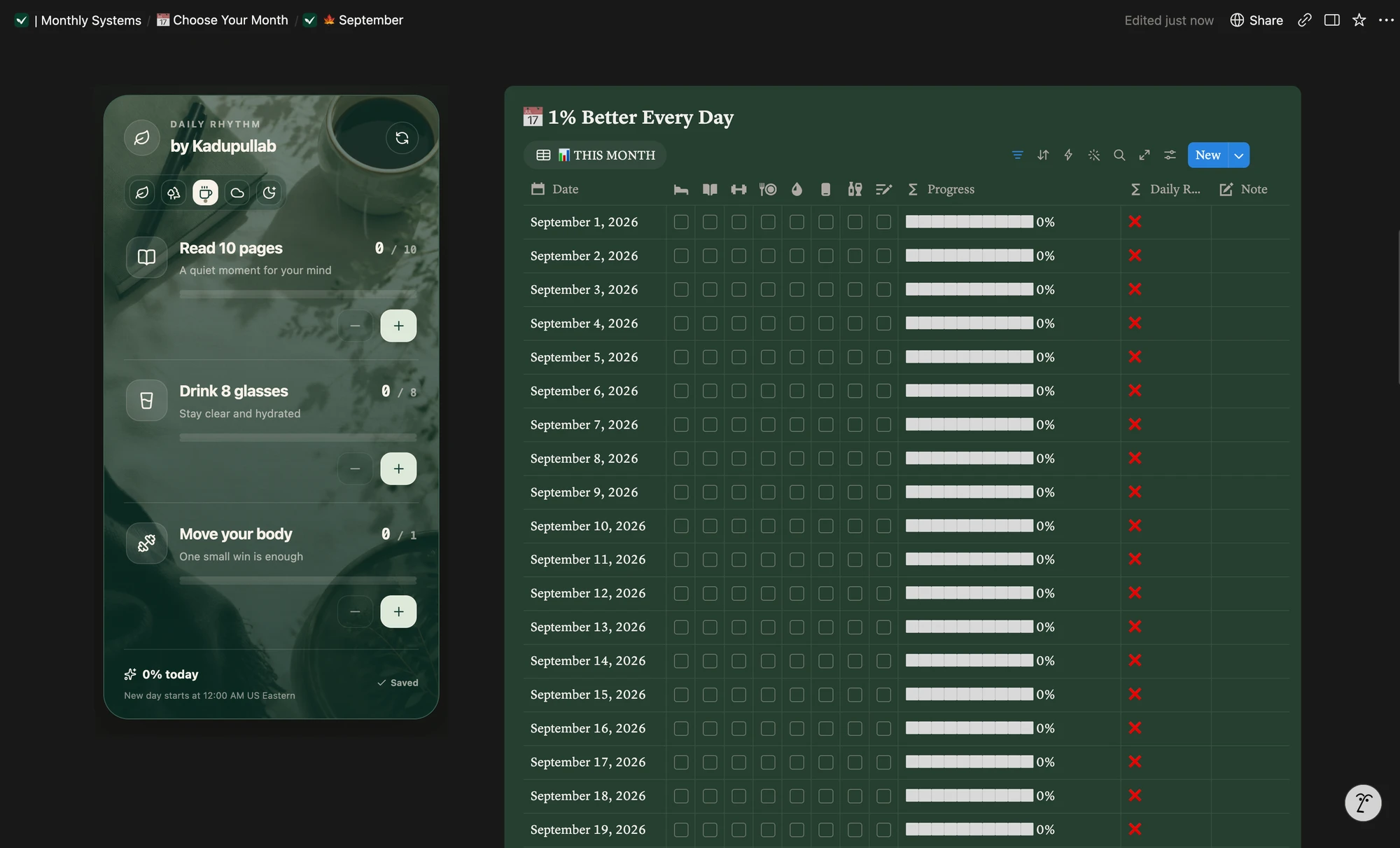Copy page link in top bar
Image resolution: width=1400 pixels, height=848 pixels.
coord(1304,20)
